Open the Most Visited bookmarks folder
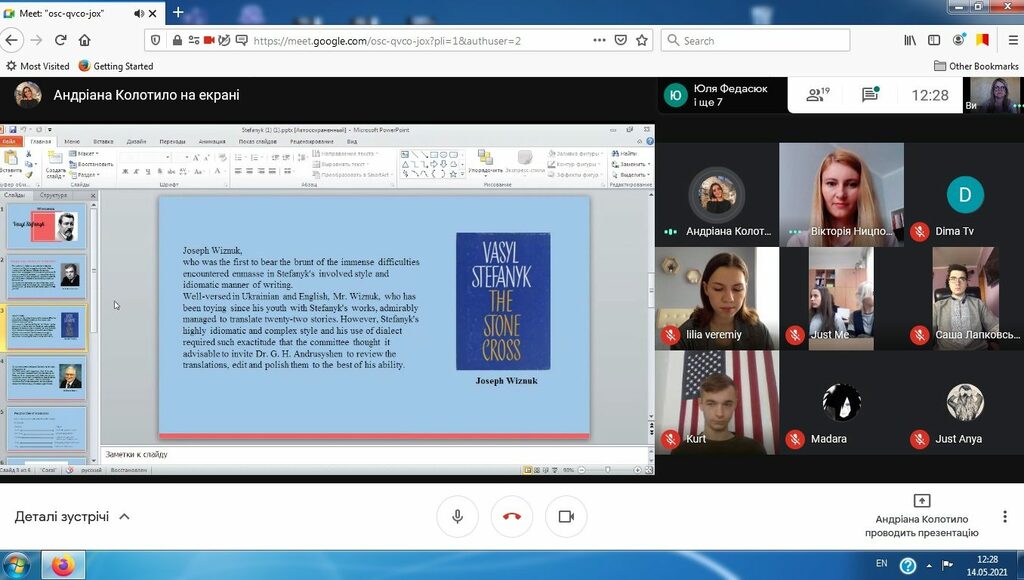1024x580 pixels. tap(38, 66)
